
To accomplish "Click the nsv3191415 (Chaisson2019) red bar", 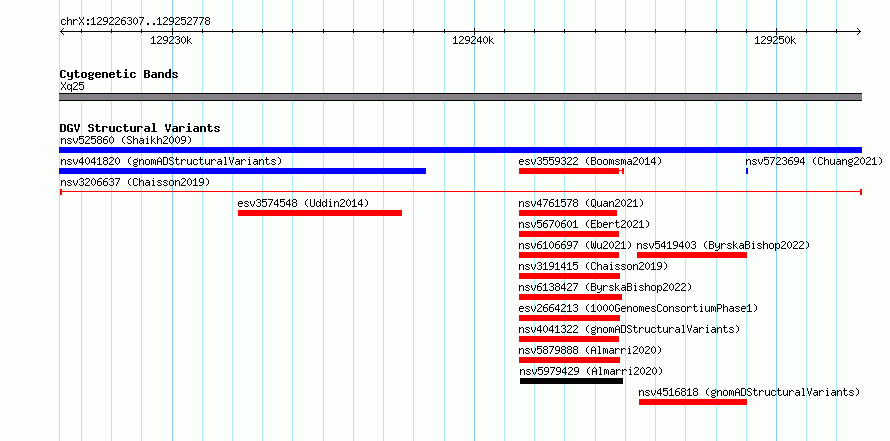I will coord(569,276).
